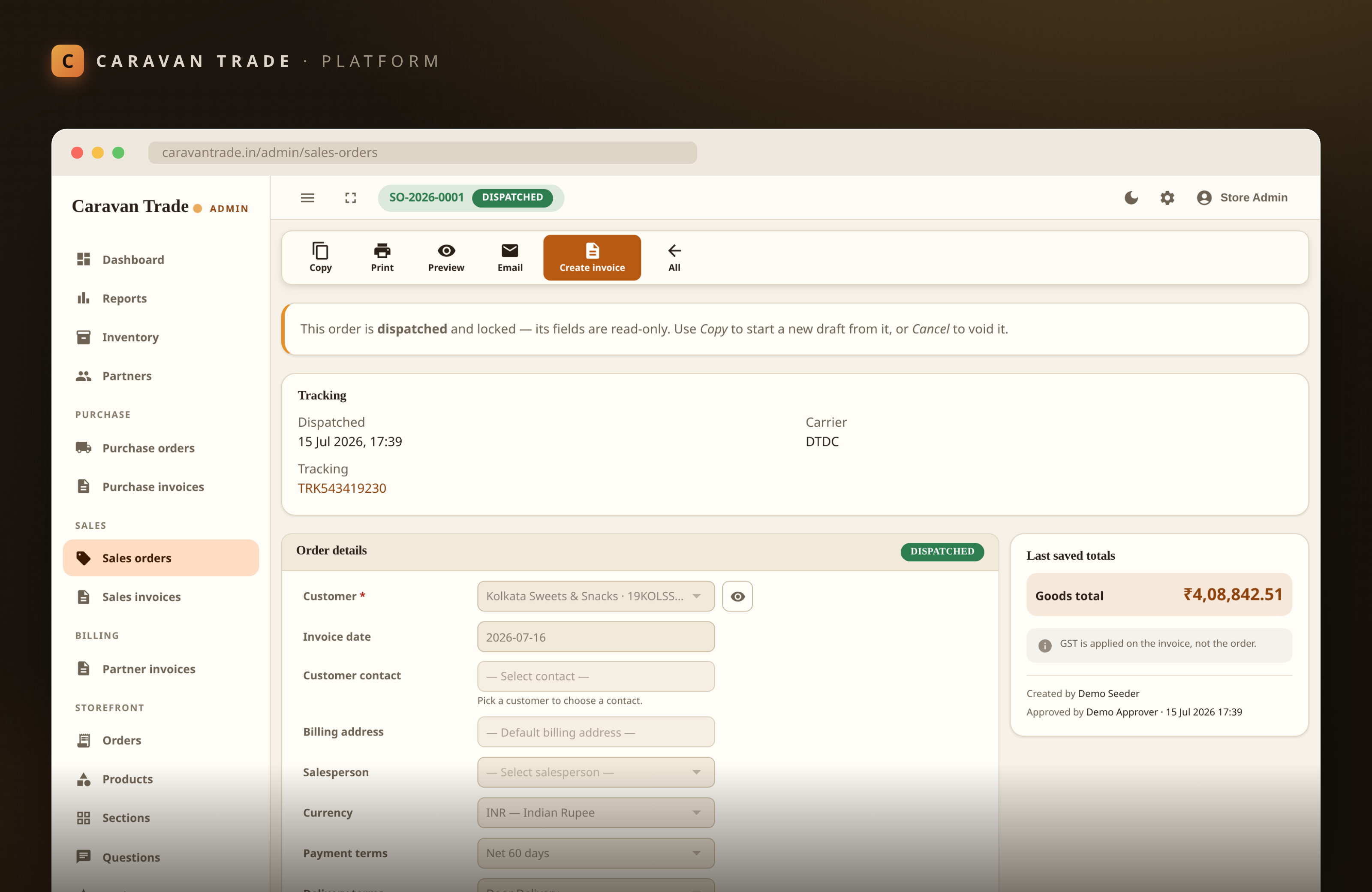Screen dimensions: 1372x892
Task: Open Reports in sidebar
Action: pyautogui.click(x=161, y=298)
